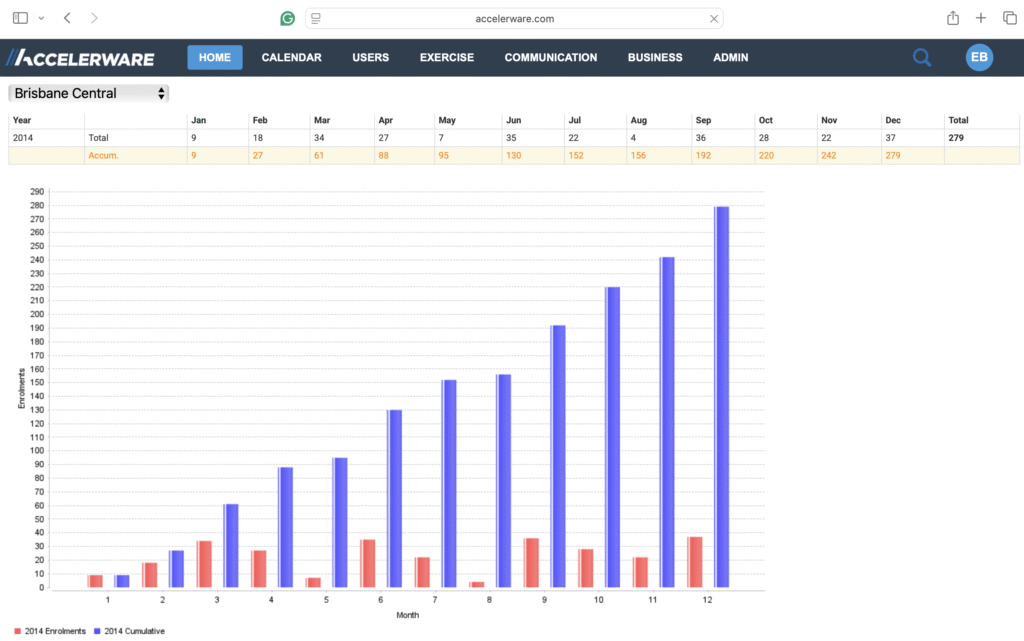Click the page reader icon in address bar
This screenshot has height=641, width=1024.
pos(315,18)
